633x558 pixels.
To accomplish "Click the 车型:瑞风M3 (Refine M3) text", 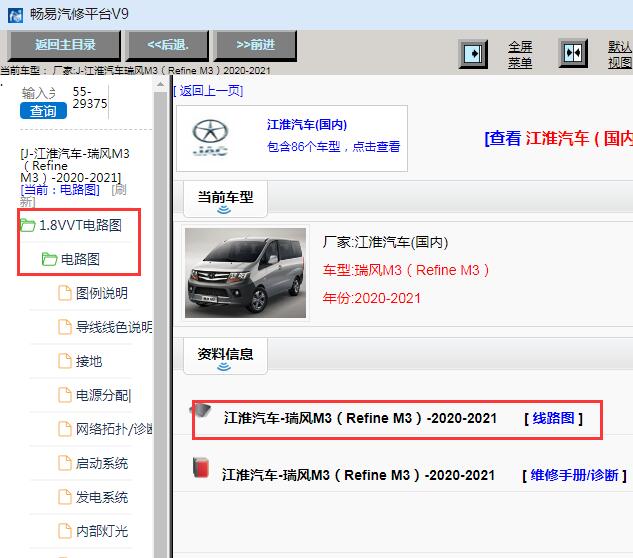I will (406, 270).
